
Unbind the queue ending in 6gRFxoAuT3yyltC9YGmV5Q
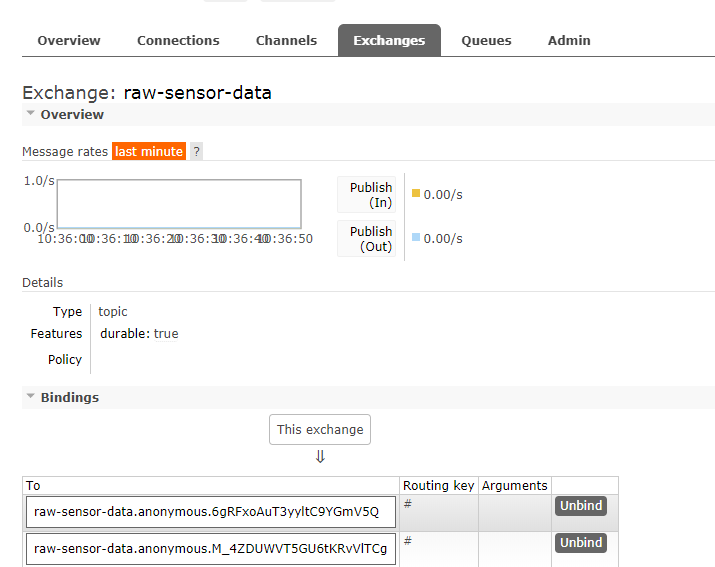point(581,506)
